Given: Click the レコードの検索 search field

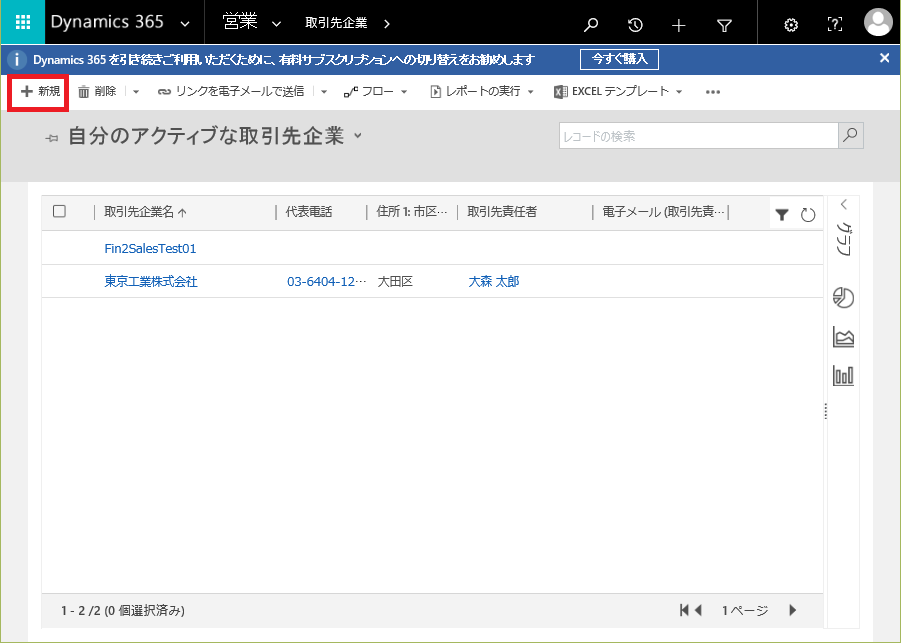Looking at the screenshot, I should (698, 136).
